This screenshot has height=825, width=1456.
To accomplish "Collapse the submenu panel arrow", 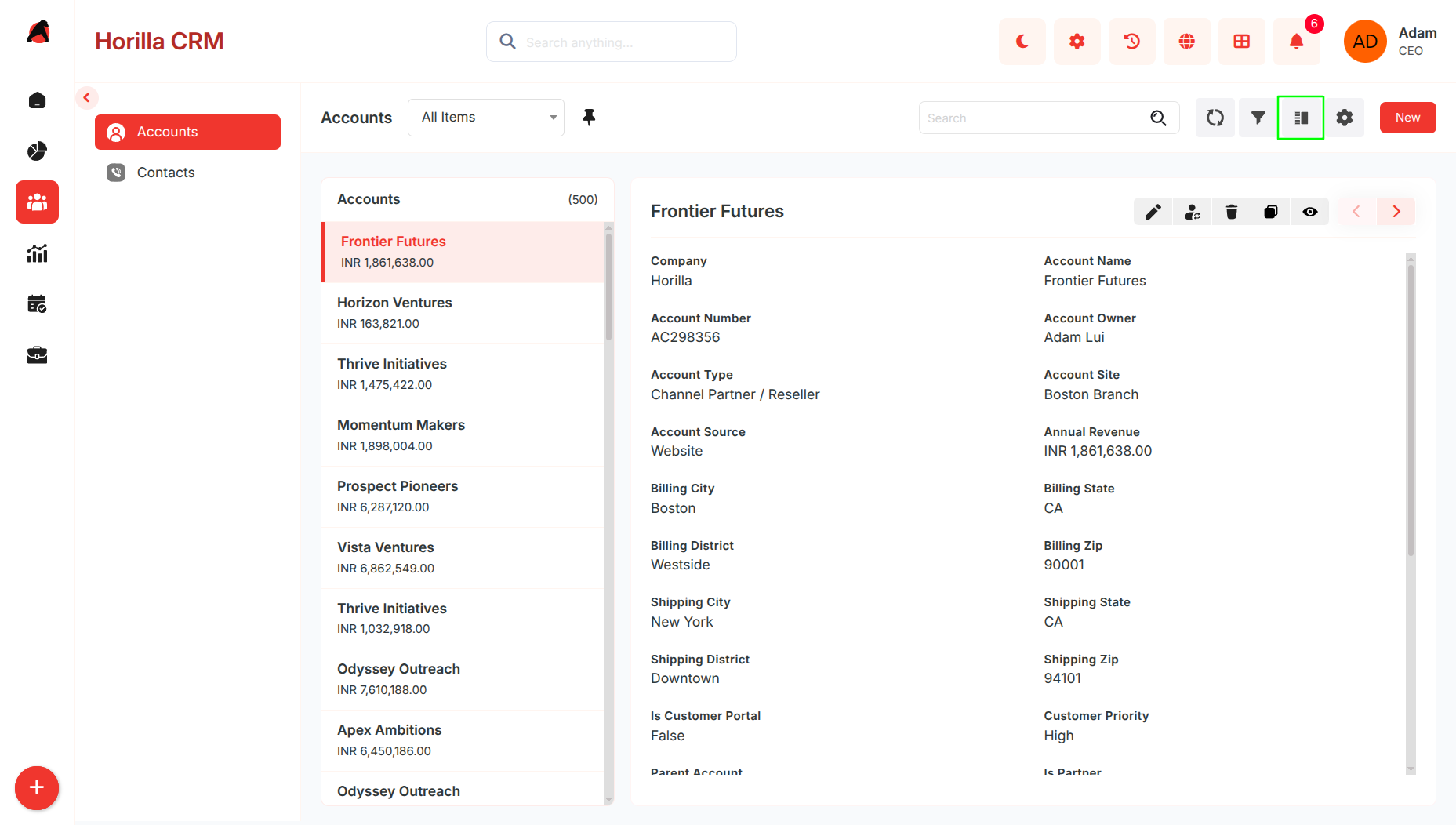I will point(87,98).
